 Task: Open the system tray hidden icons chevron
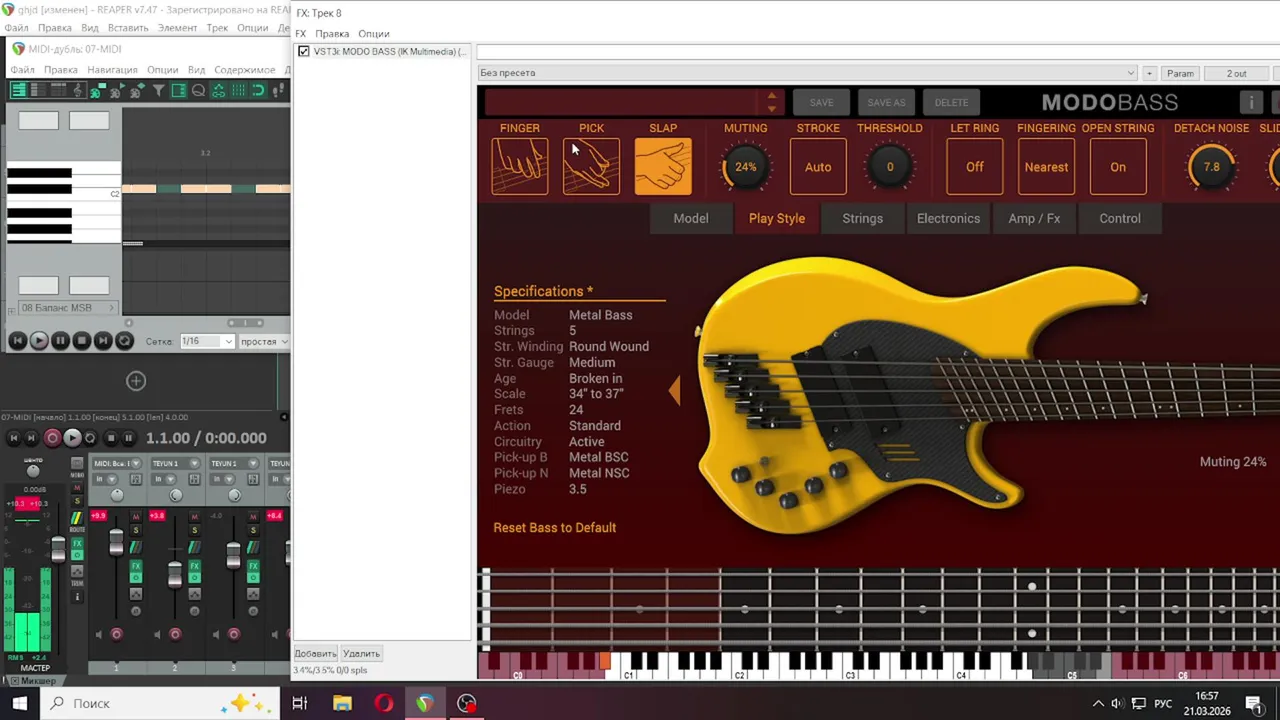tap(1098, 703)
